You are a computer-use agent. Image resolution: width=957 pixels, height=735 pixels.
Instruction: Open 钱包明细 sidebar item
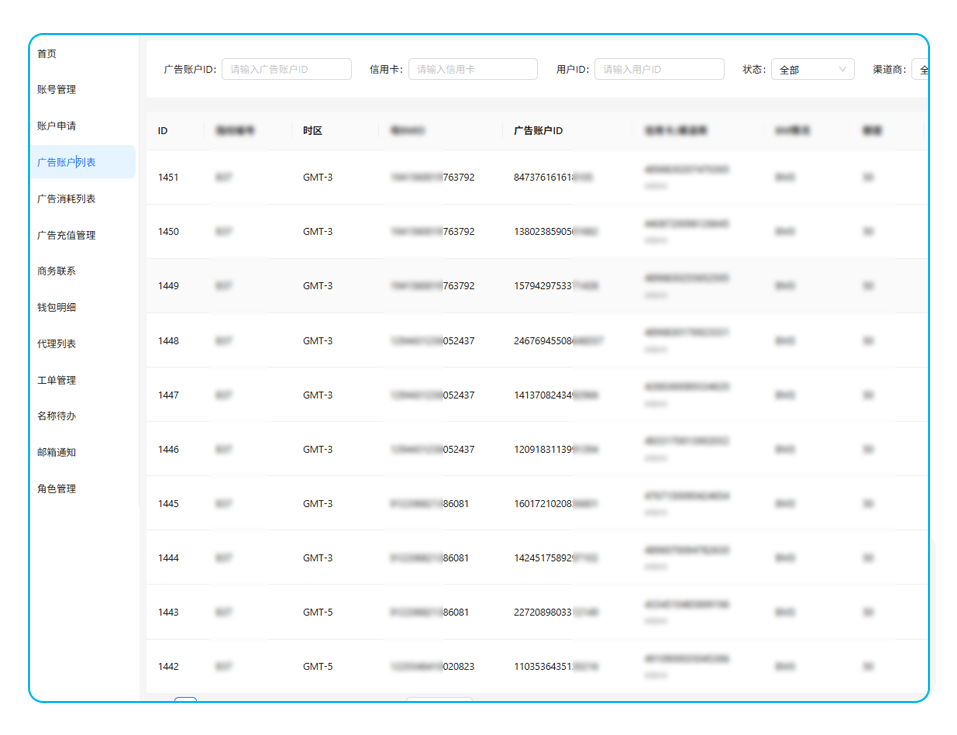pyautogui.click(x=56, y=307)
